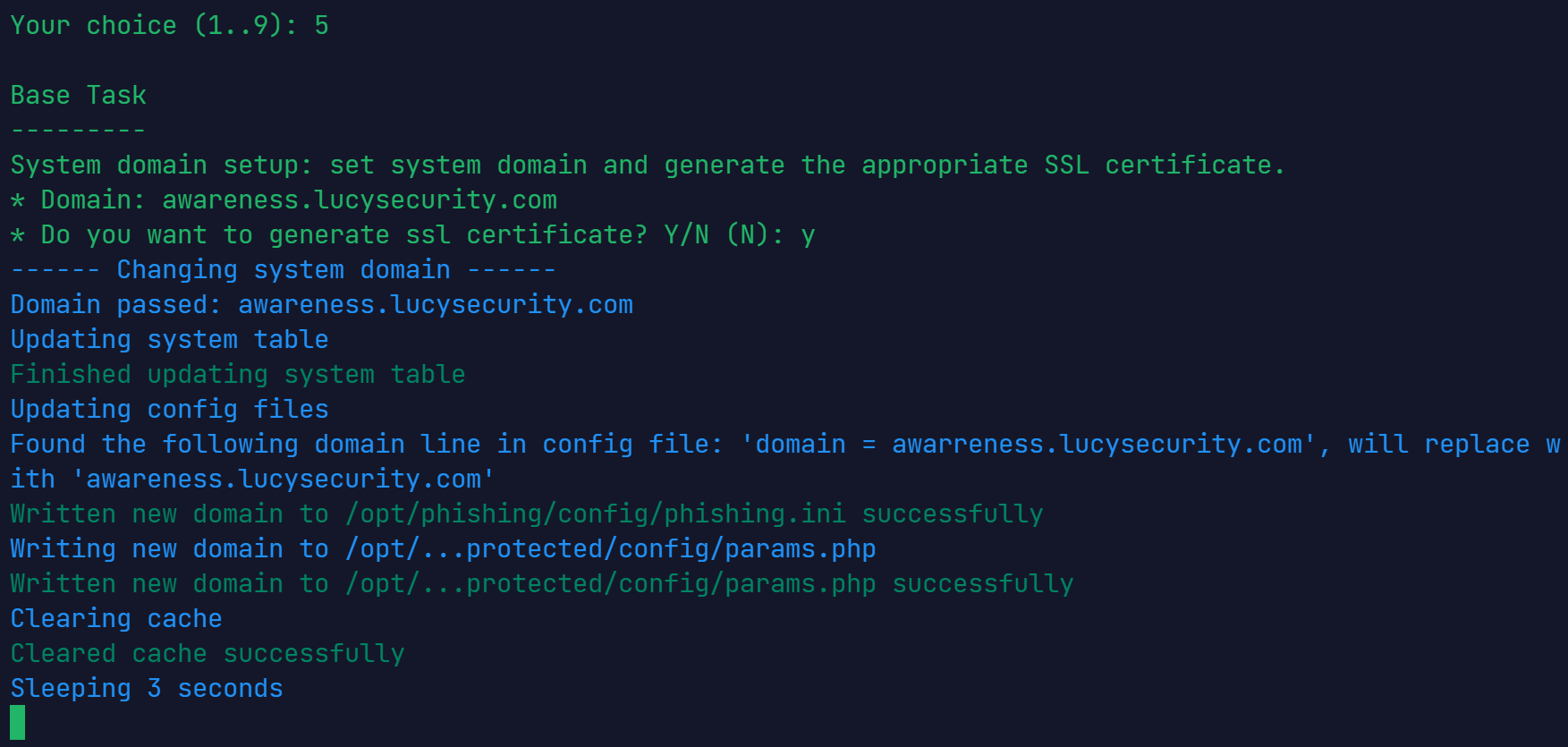The image size is (1568, 747).
Task: Click the typed "y" answer after Y/N (N):
Action: pyautogui.click(x=808, y=235)
